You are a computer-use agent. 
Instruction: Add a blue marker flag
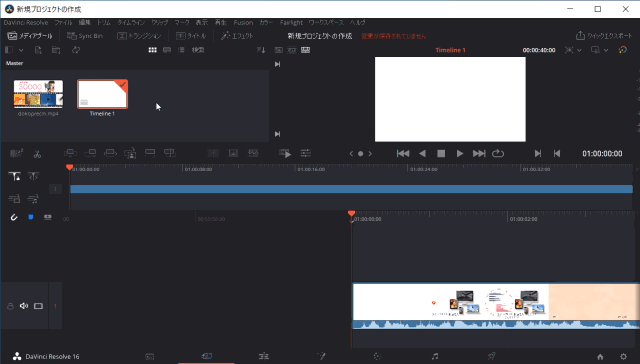[31, 217]
